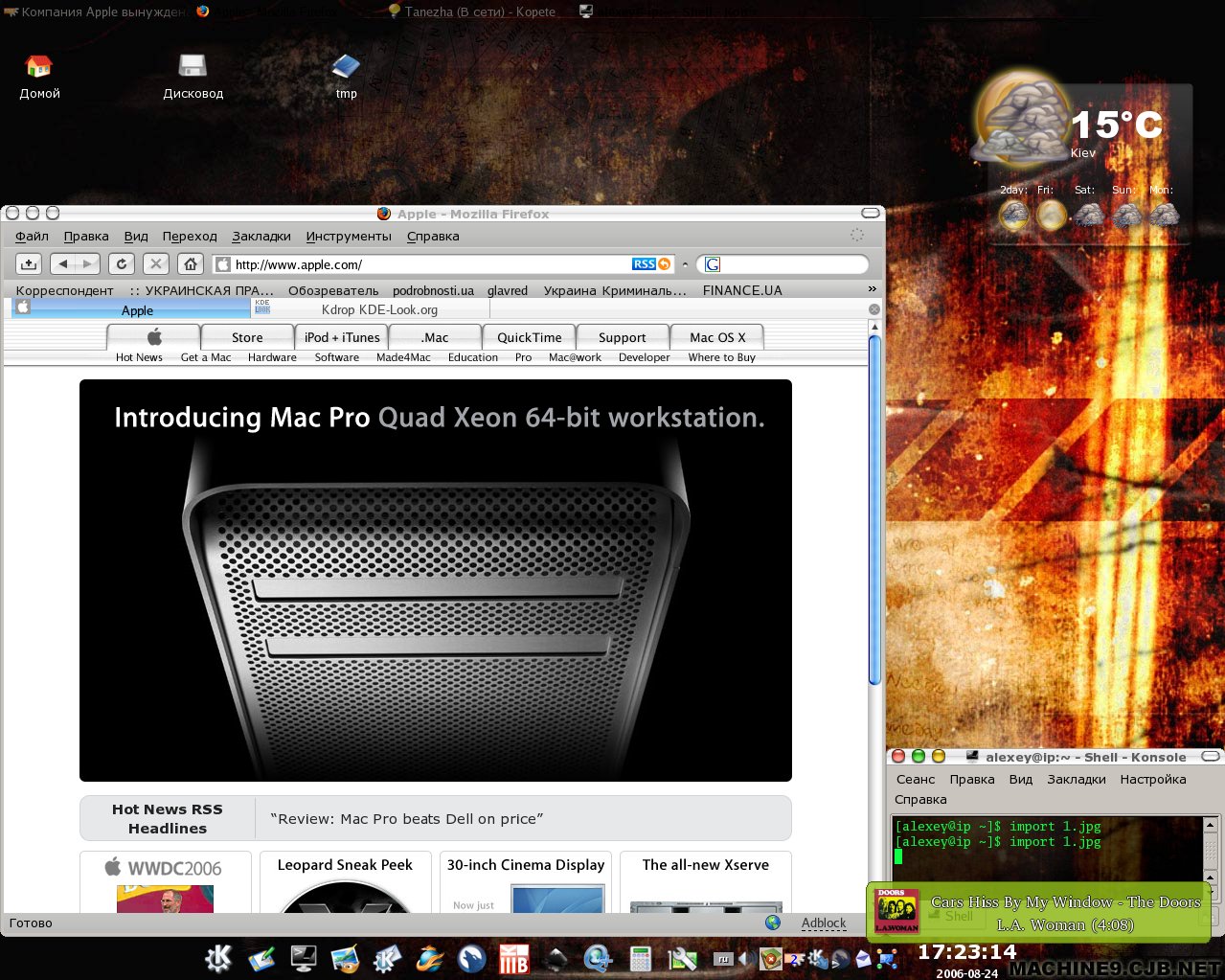The image size is (1225, 980).
Task: Open the FINANCE.UA bookmark
Action: [x=742, y=290]
